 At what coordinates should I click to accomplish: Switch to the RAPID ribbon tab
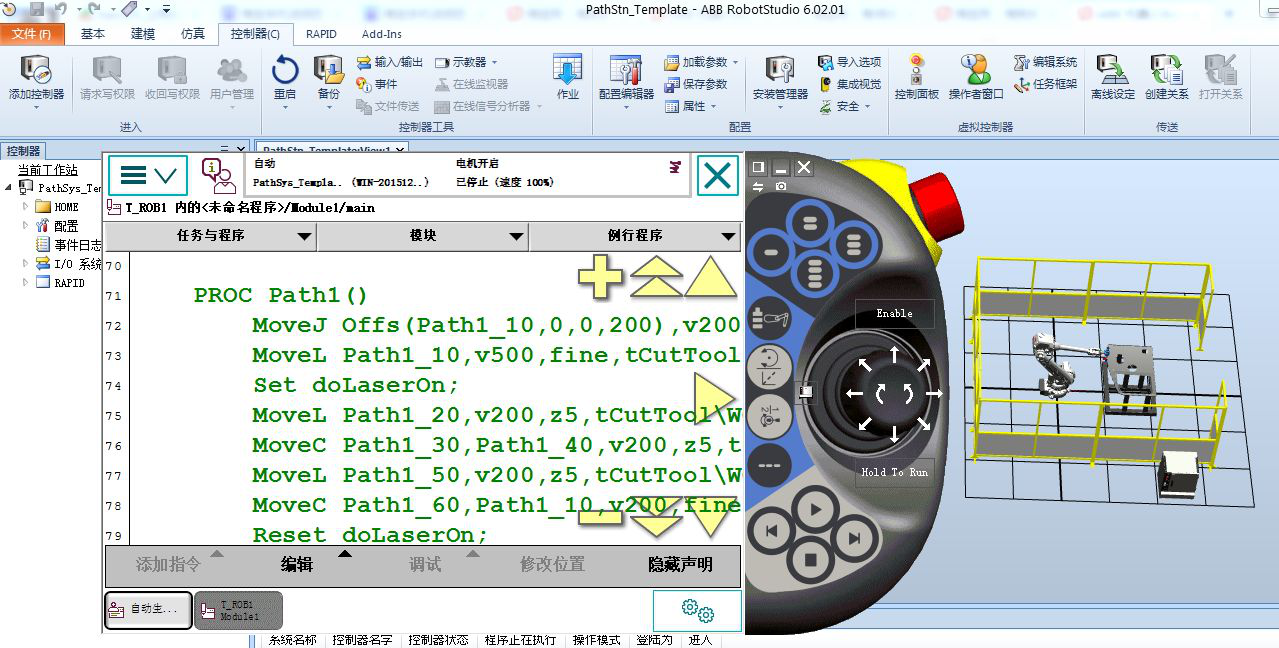[x=321, y=33]
